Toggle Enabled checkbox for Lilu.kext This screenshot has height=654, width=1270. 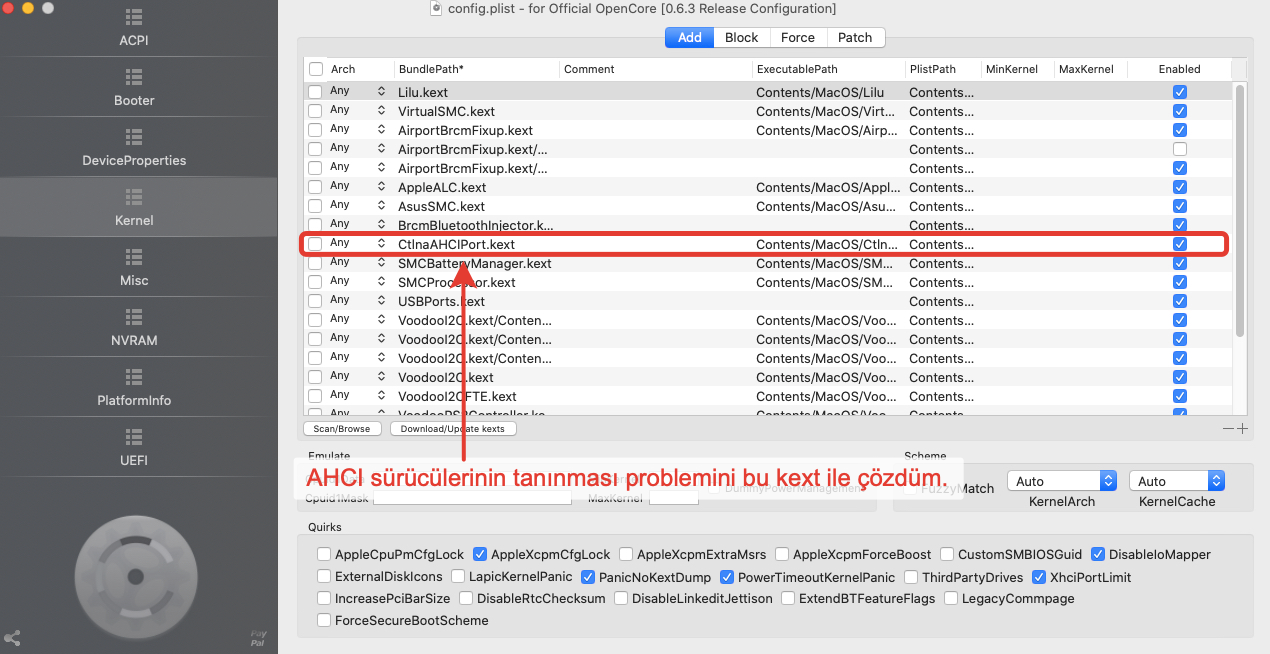point(1180,92)
